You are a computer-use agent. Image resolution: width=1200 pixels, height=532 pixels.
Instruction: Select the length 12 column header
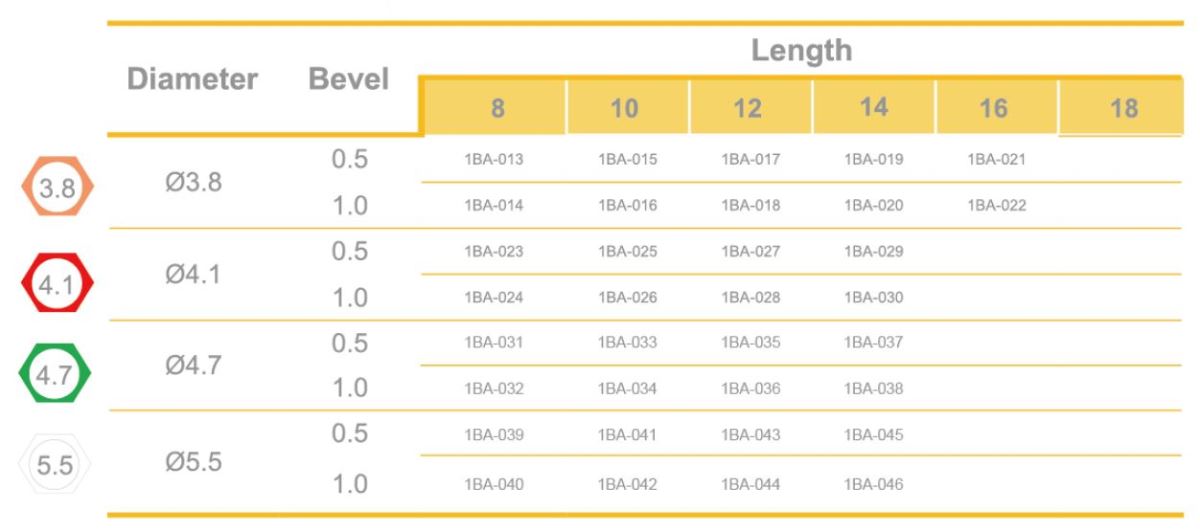[750, 107]
